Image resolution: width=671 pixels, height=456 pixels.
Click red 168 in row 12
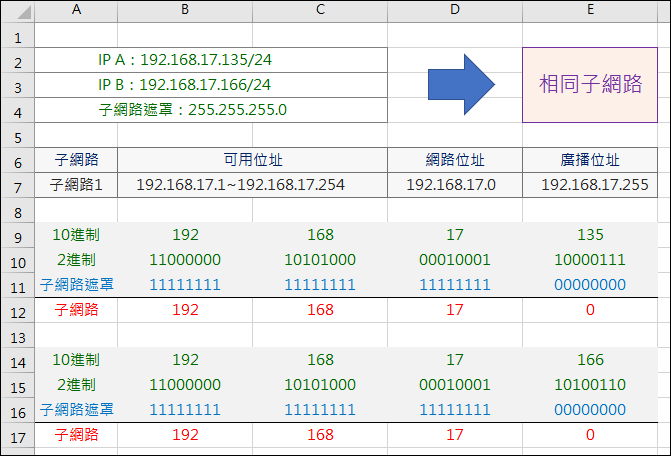[x=320, y=310]
